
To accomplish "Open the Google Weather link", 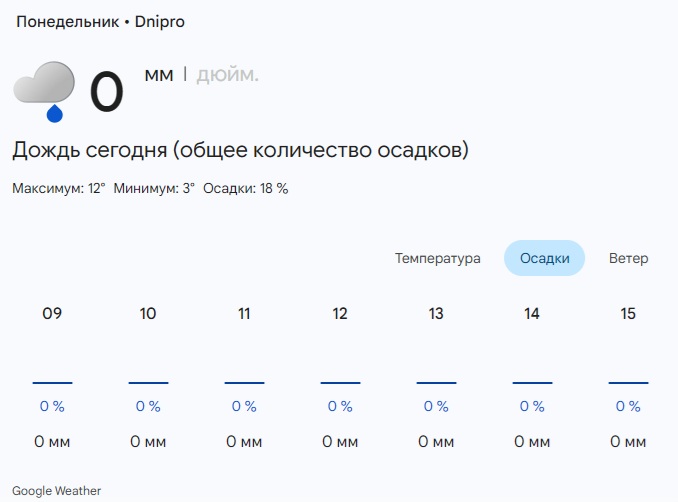I will pyautogui.click(x=56, y=491).
